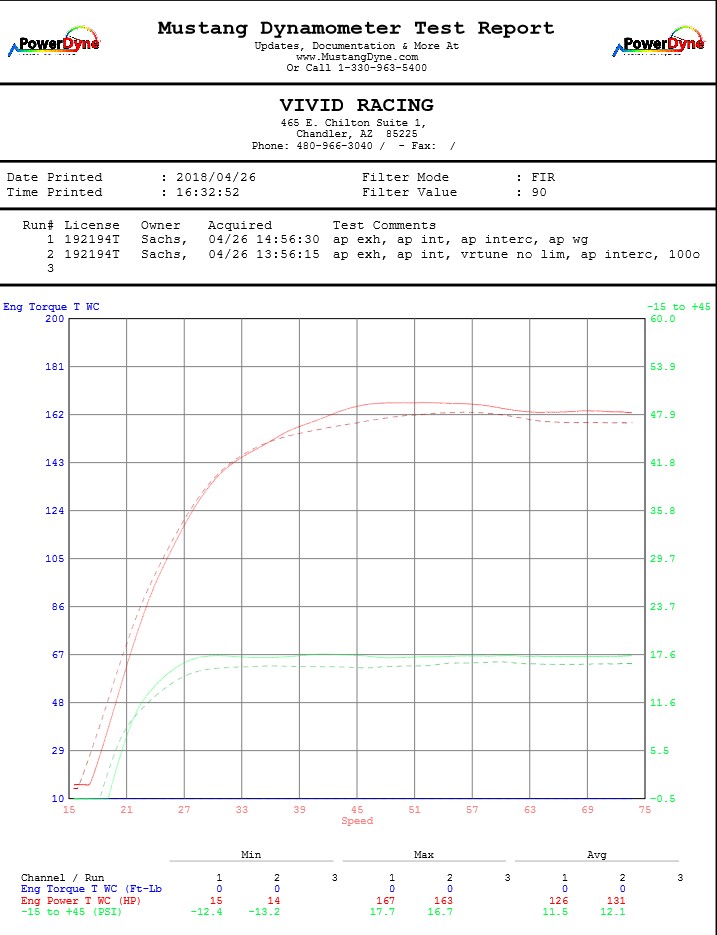This screenshot has height=935, width=717.
Task: Click the Mustang Dynamometer Test Report title
Action: click(x=356, y=28)
